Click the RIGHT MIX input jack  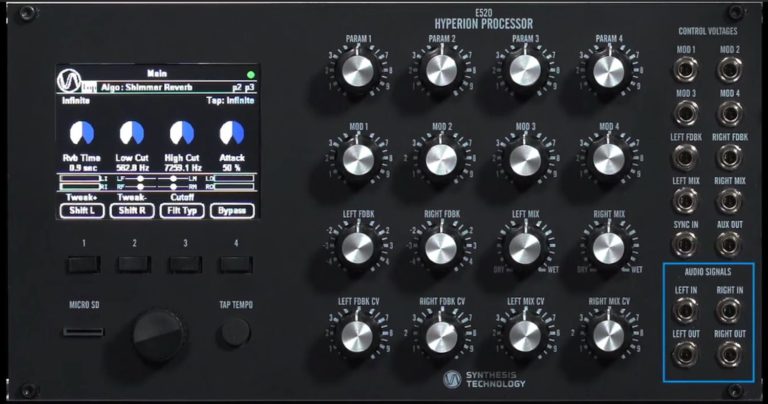point(729,201)
